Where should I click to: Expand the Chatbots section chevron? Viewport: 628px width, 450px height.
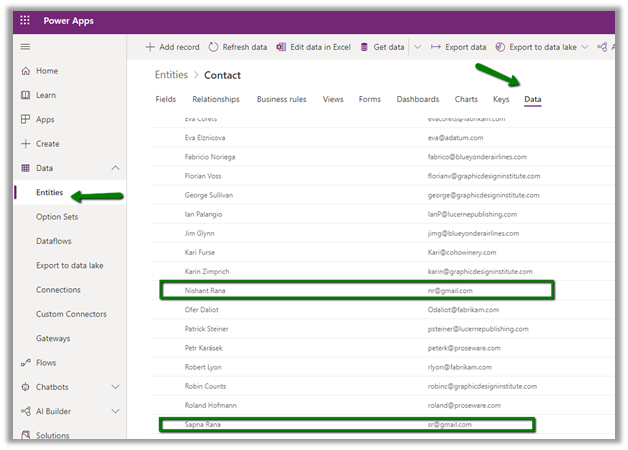(x=115, y=387)
